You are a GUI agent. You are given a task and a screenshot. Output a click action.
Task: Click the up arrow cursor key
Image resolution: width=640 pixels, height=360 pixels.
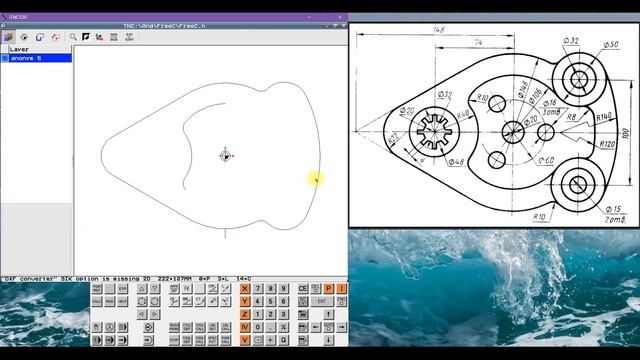coord(329,314)
